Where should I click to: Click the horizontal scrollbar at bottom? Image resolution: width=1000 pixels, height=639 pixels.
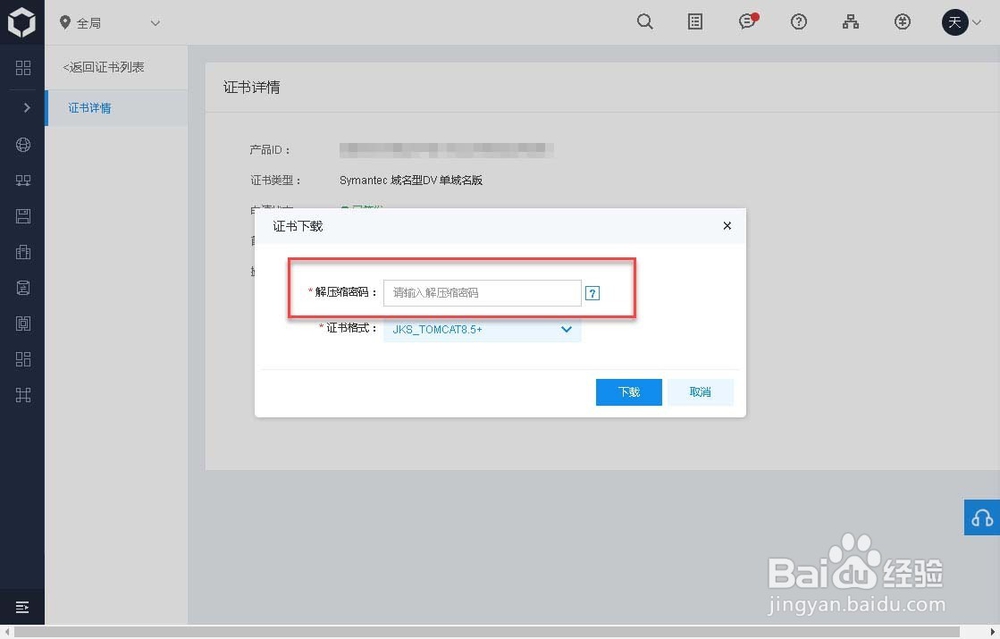tap(487, 632)
